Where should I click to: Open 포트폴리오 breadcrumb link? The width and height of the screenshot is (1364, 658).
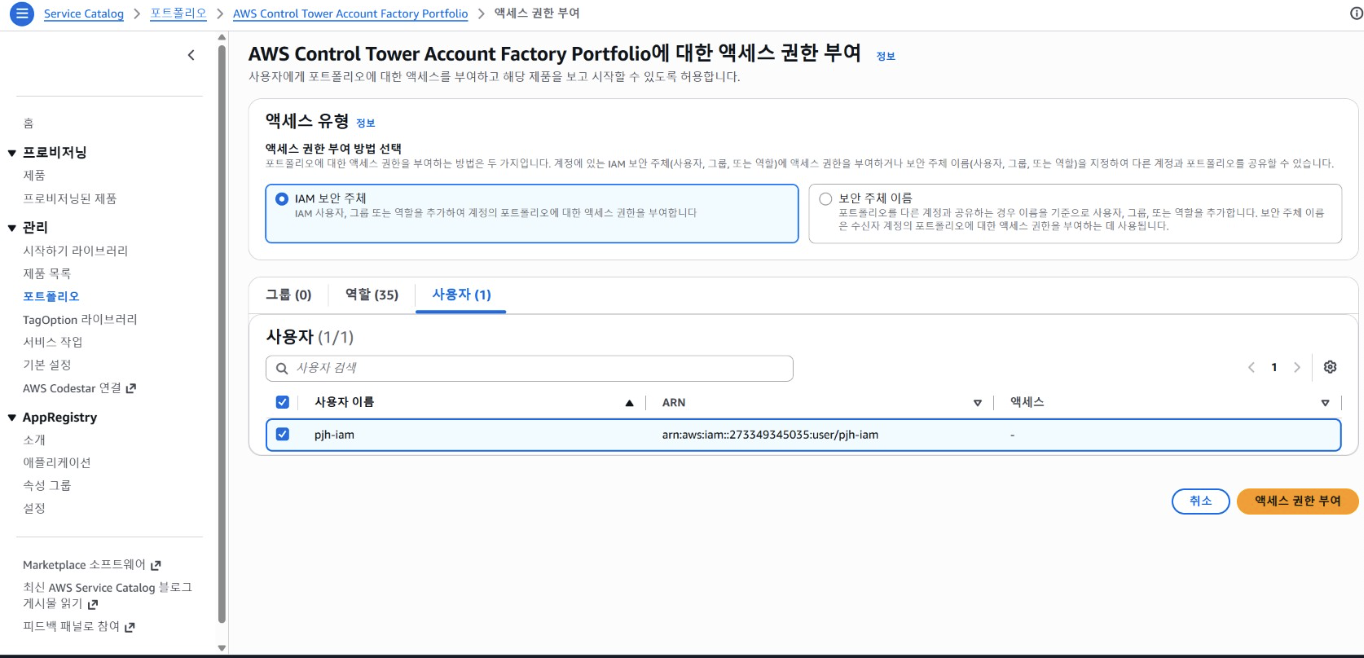click(x=178, y=14)
